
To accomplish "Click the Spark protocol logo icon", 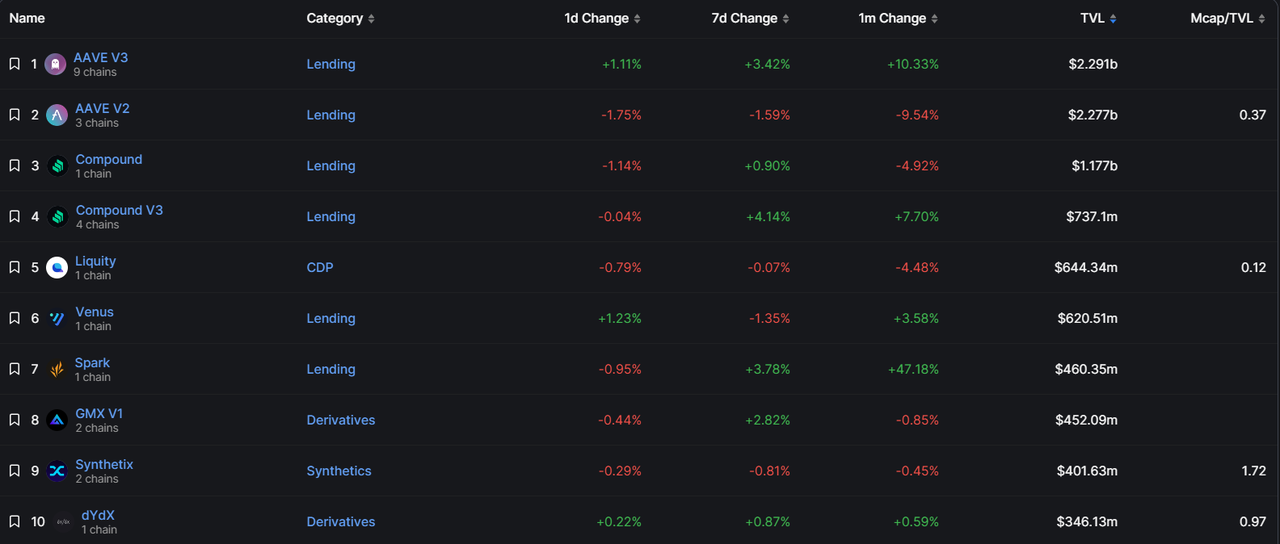I will point(57,369).
